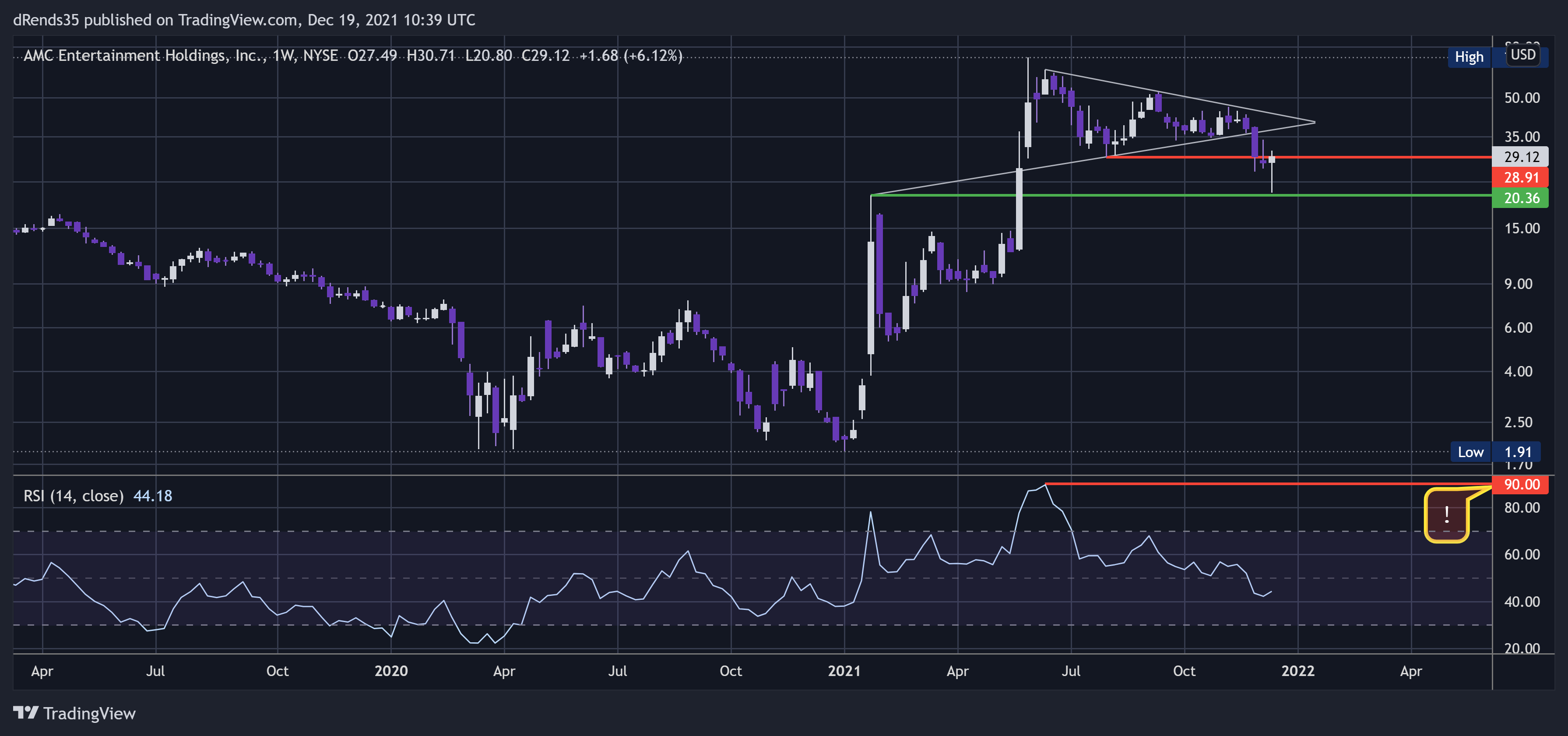Screen dimensions: 1568x736
Task: Click the triangle pattern apex on the chart
Action: coord(1315,122)
